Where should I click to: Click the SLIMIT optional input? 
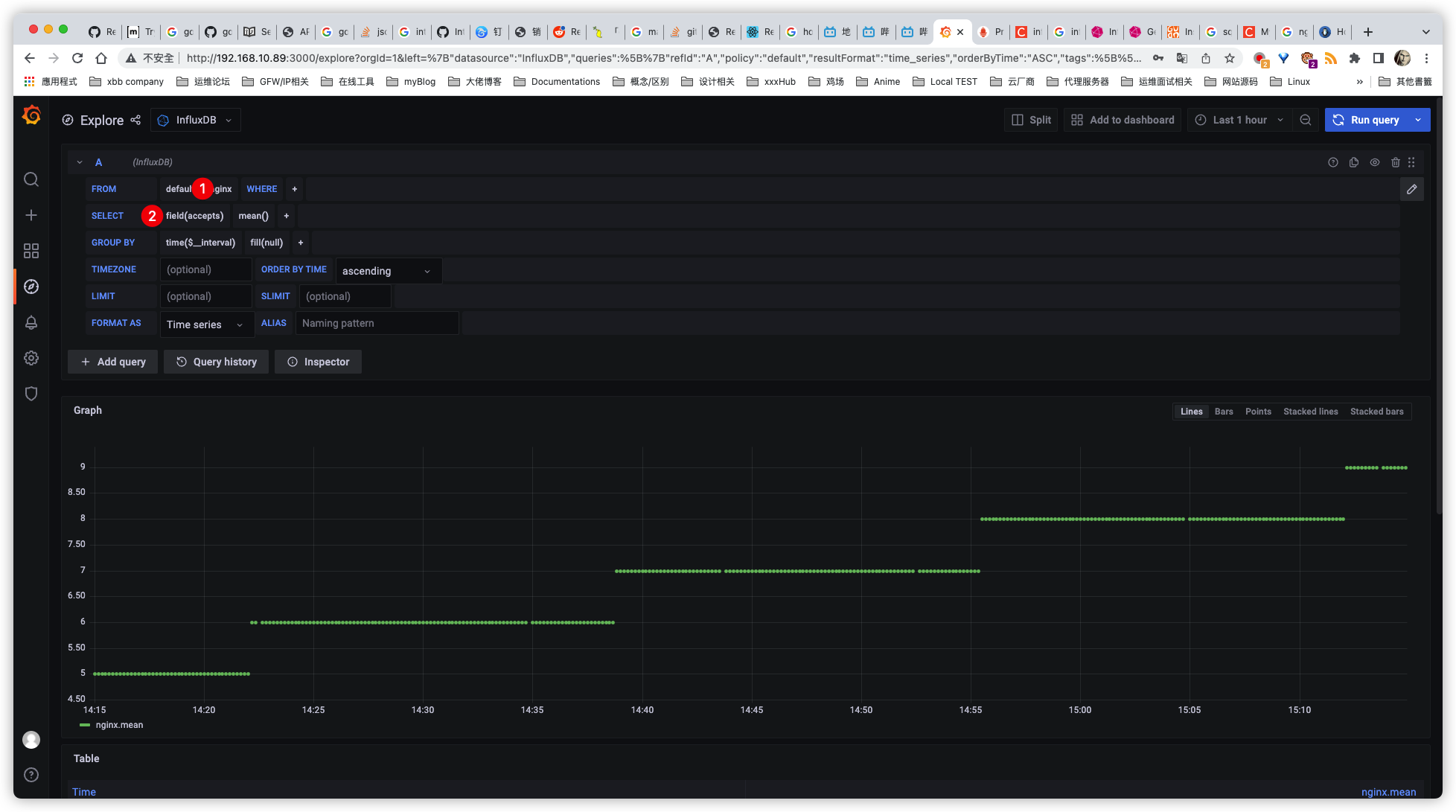click(345, 296)
